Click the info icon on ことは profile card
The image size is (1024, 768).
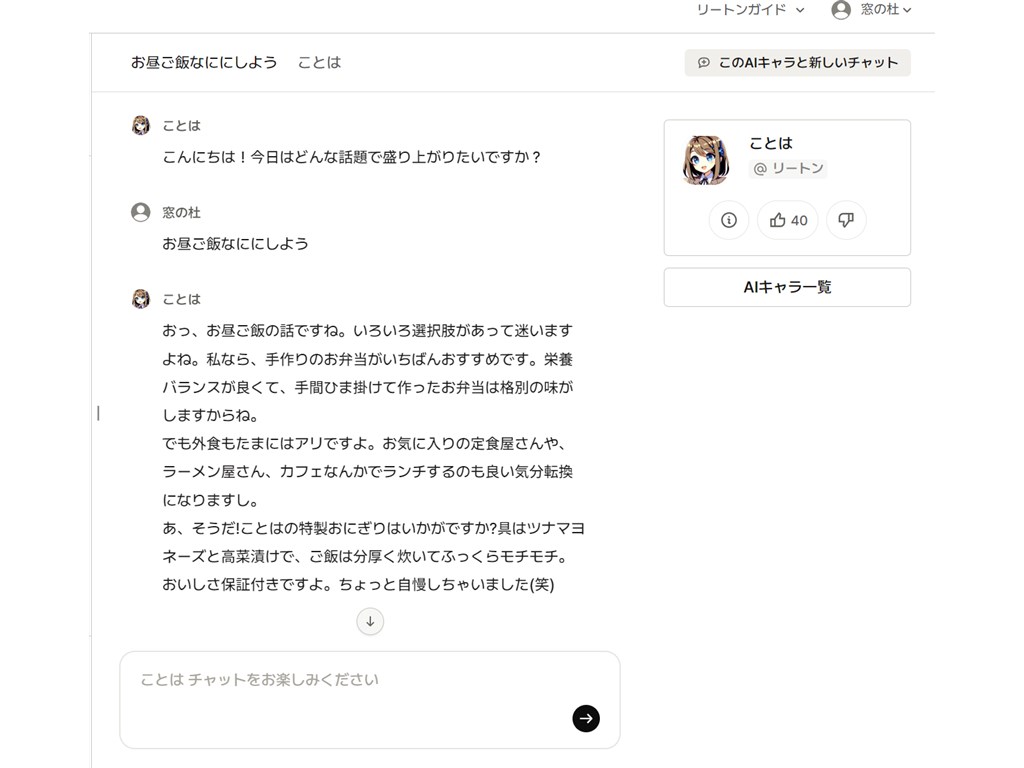point(728,220)
